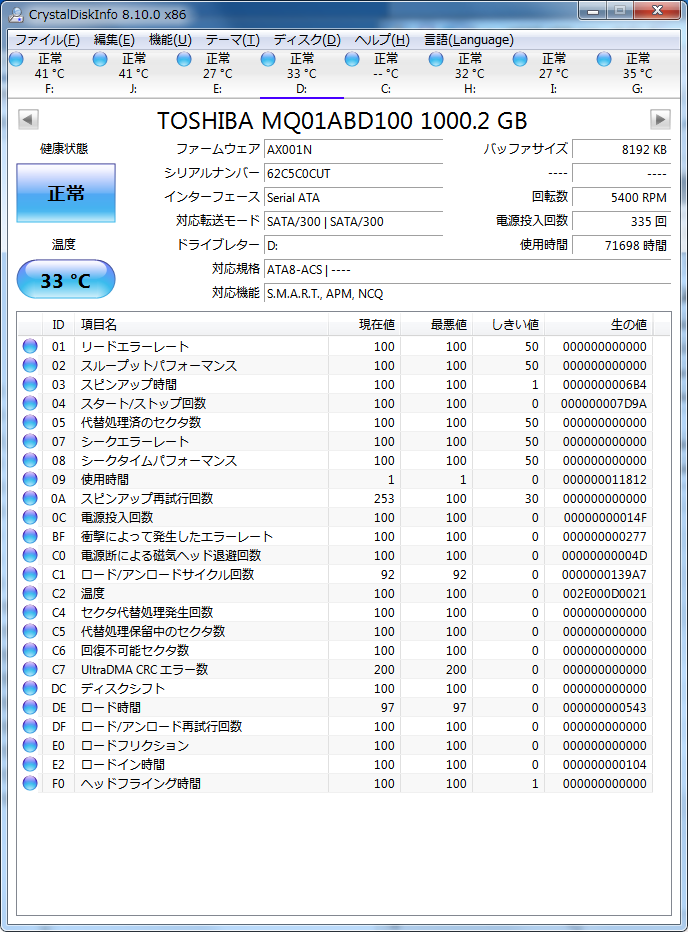Click the F: drive status orb
This screenshot has width=688, height=932.
click(16, 59)
